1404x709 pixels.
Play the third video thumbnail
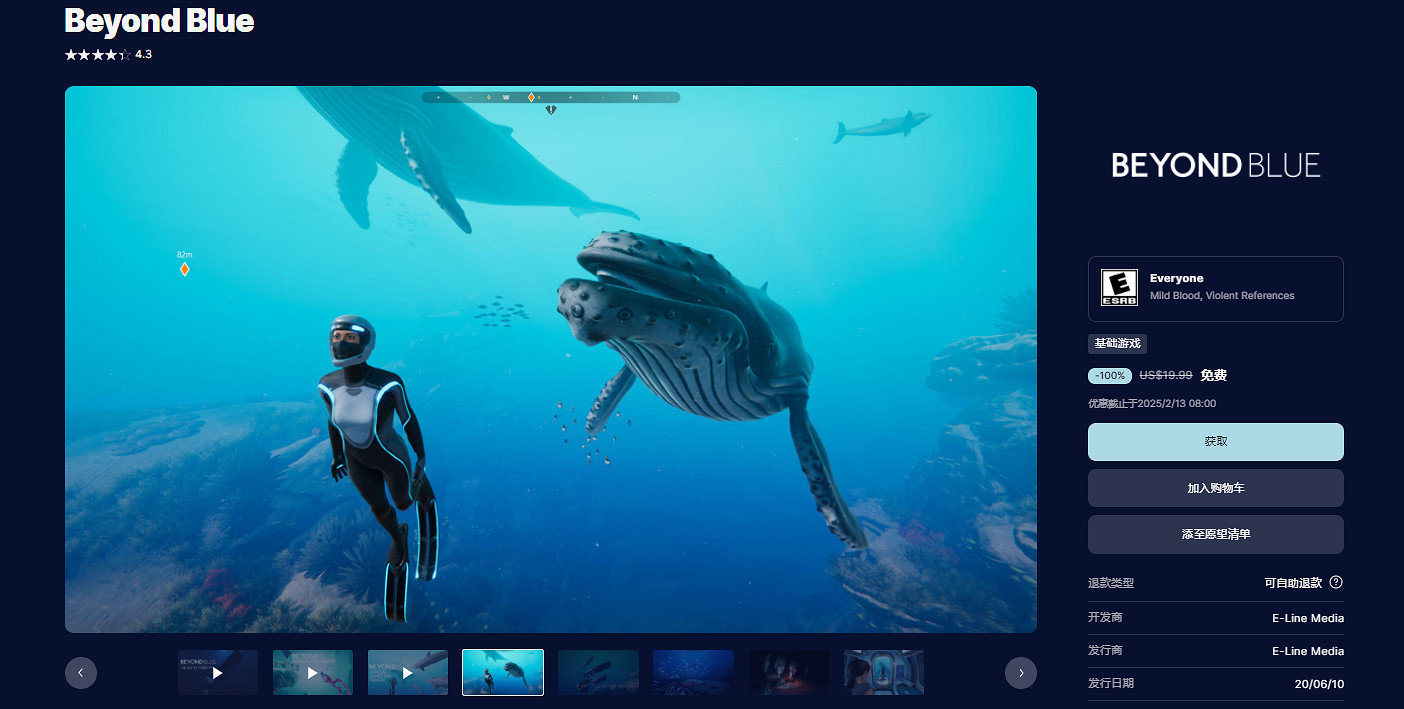[x=408, y=673]
